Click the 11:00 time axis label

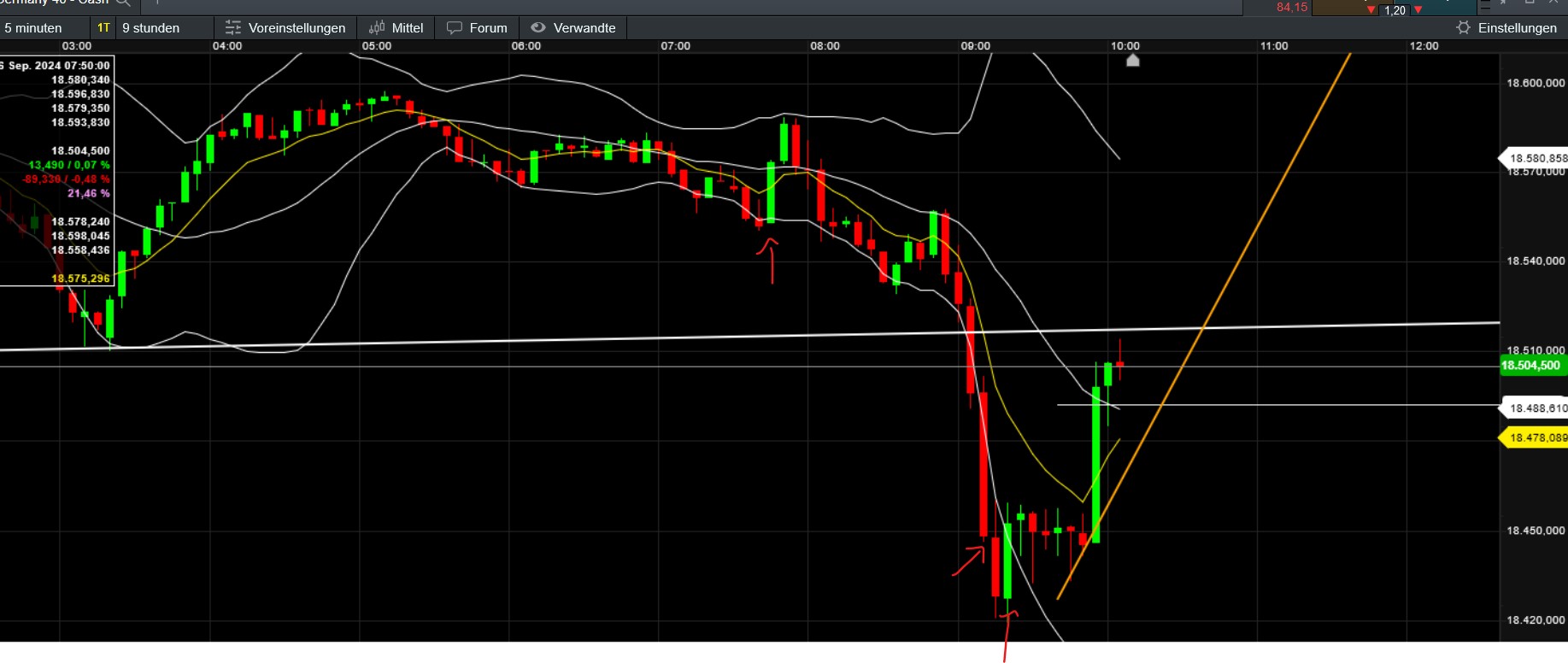click(x=1274, y=46)
